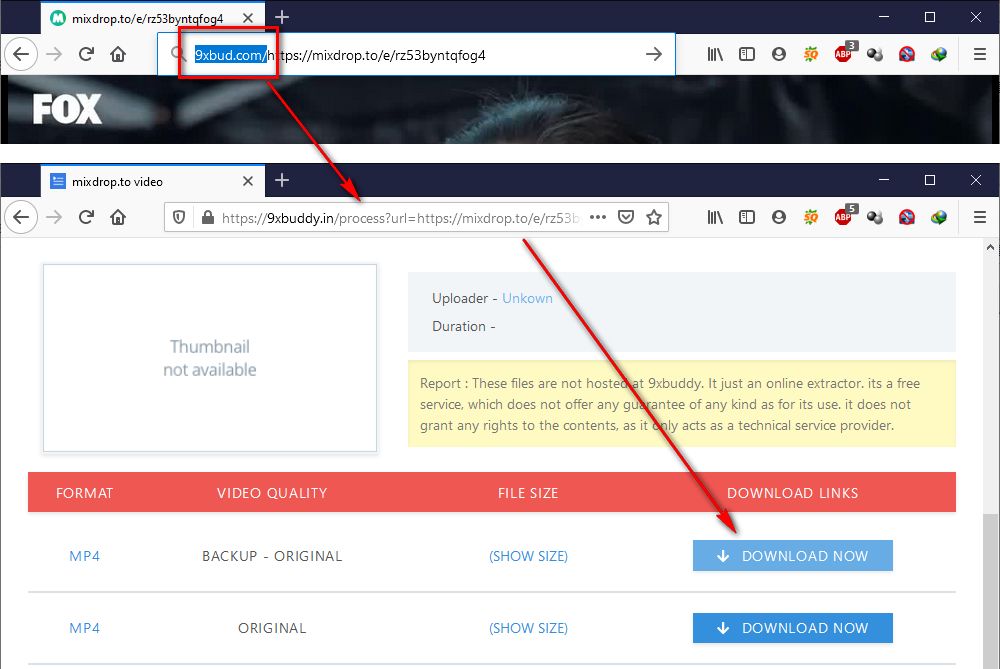Click scrollbar up arrow on 9xbuddy page
1000x669 pixels.
pyautogui.click(x=990, y=247)
